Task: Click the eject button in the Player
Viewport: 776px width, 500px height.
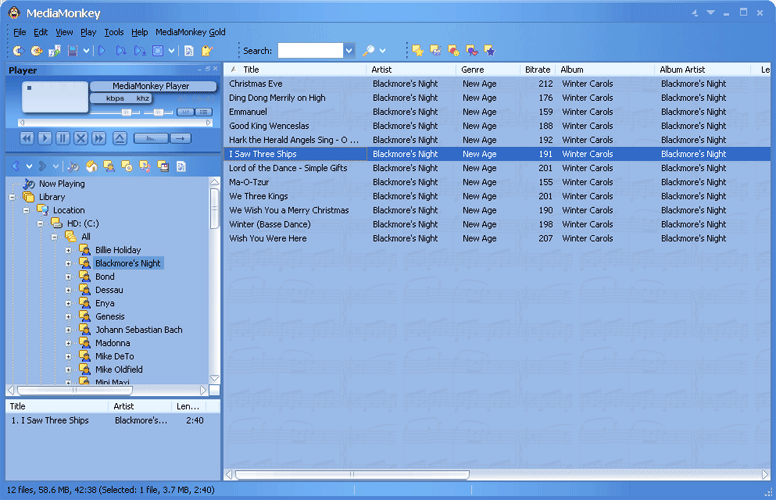Action: pyautogui.click(x=120, y=138)
